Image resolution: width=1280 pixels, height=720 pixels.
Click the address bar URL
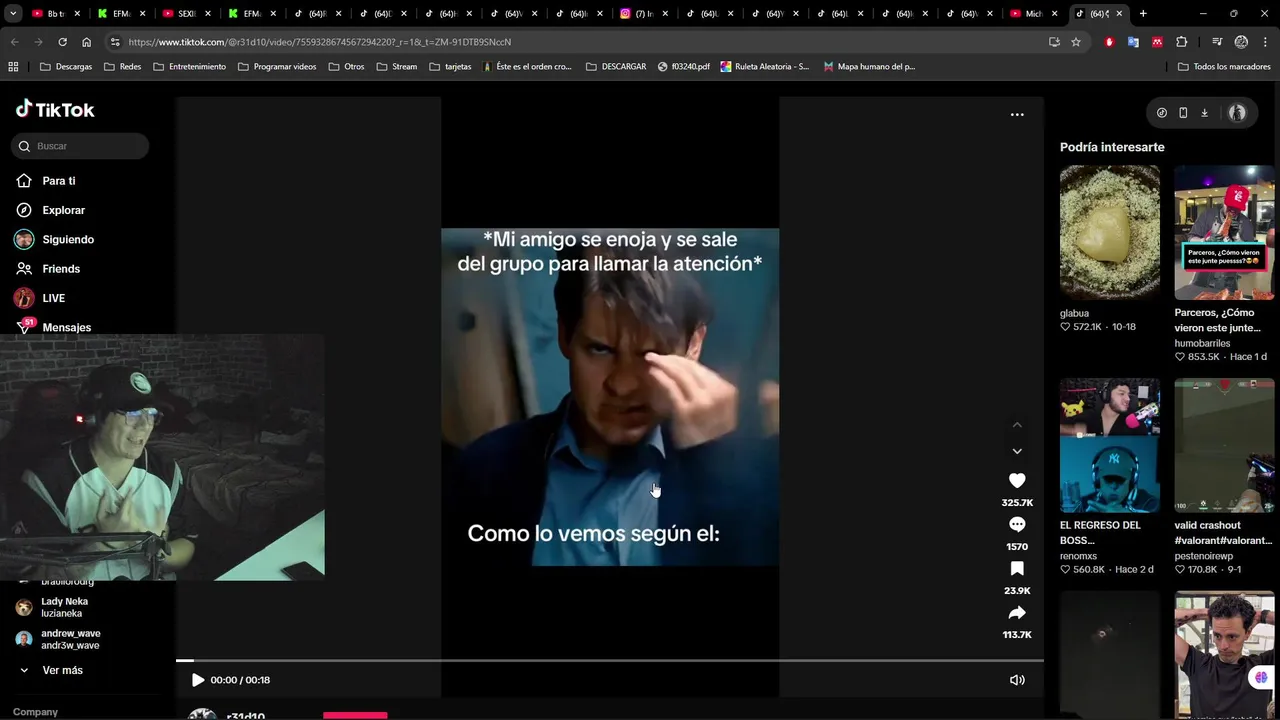[320, 42]
